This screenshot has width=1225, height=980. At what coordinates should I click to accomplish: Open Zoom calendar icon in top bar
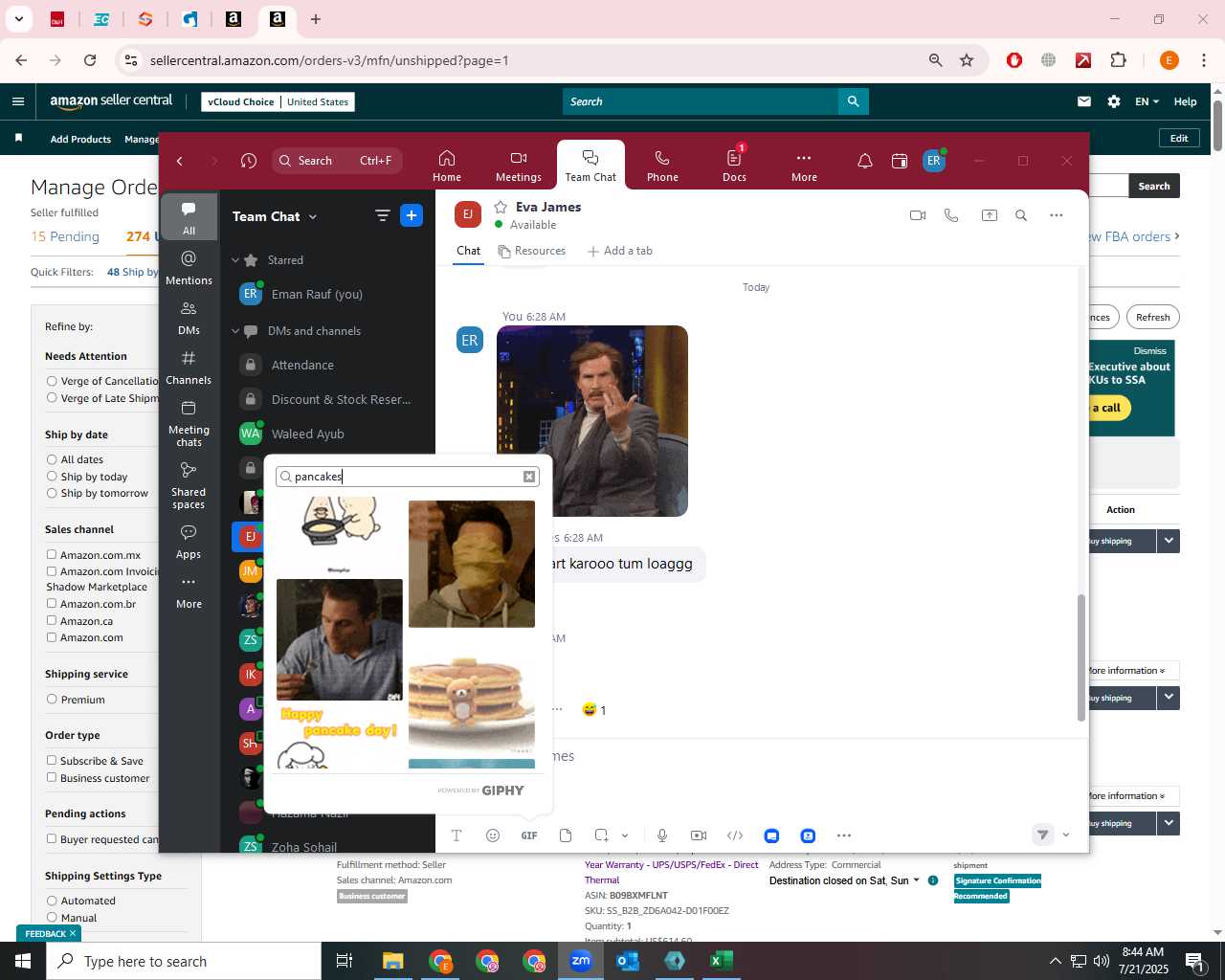(900, 161)
